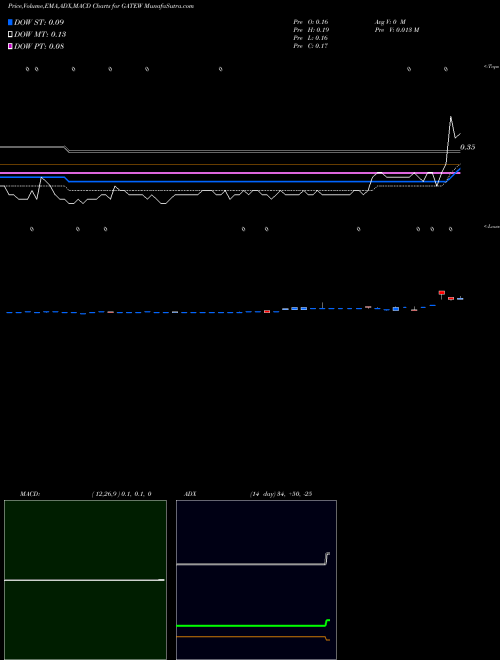Click the 'Avg V: 0 M' value
Image resolution: width=500 pixels, height=660 pixels.
pyautogui.click(x=389, y=22)
